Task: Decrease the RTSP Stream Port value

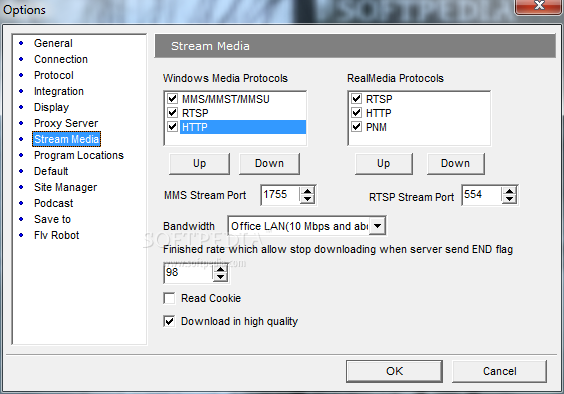Action: [509, 199]
